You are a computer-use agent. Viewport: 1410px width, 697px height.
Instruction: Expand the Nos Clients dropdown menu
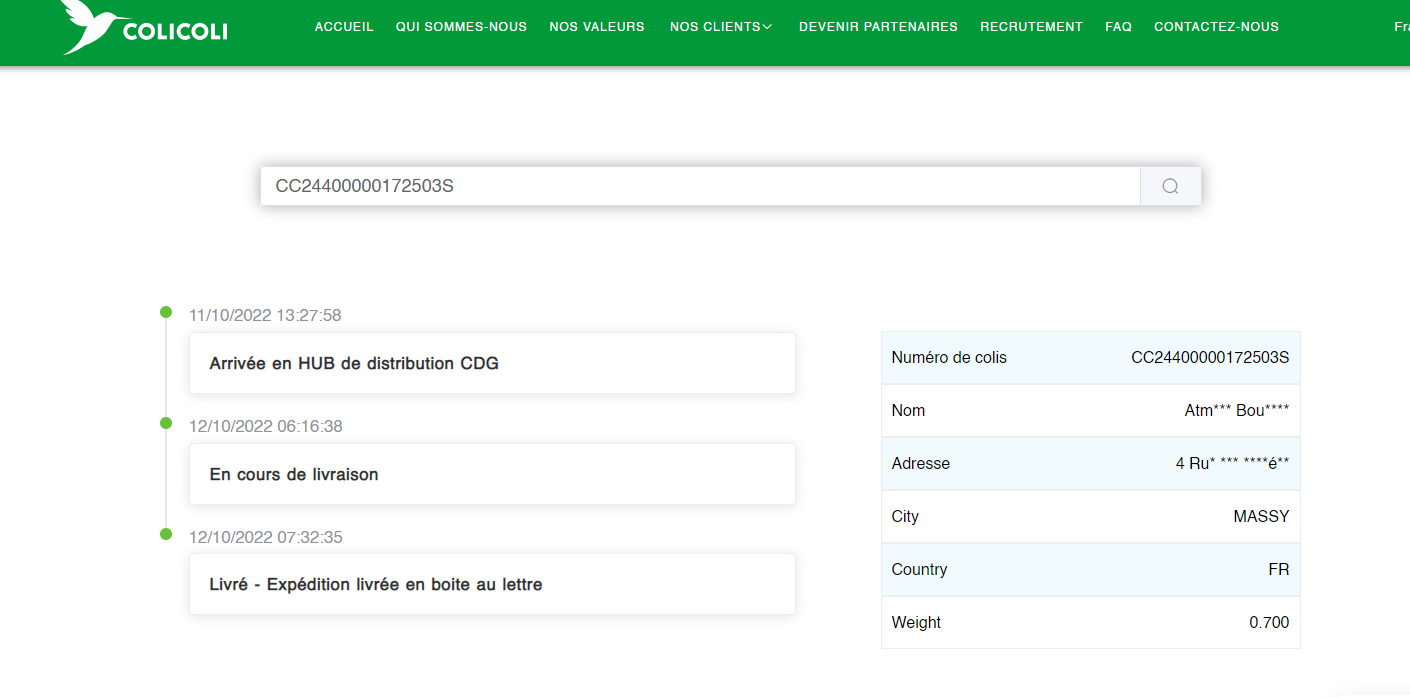click(x=721, y=27)
